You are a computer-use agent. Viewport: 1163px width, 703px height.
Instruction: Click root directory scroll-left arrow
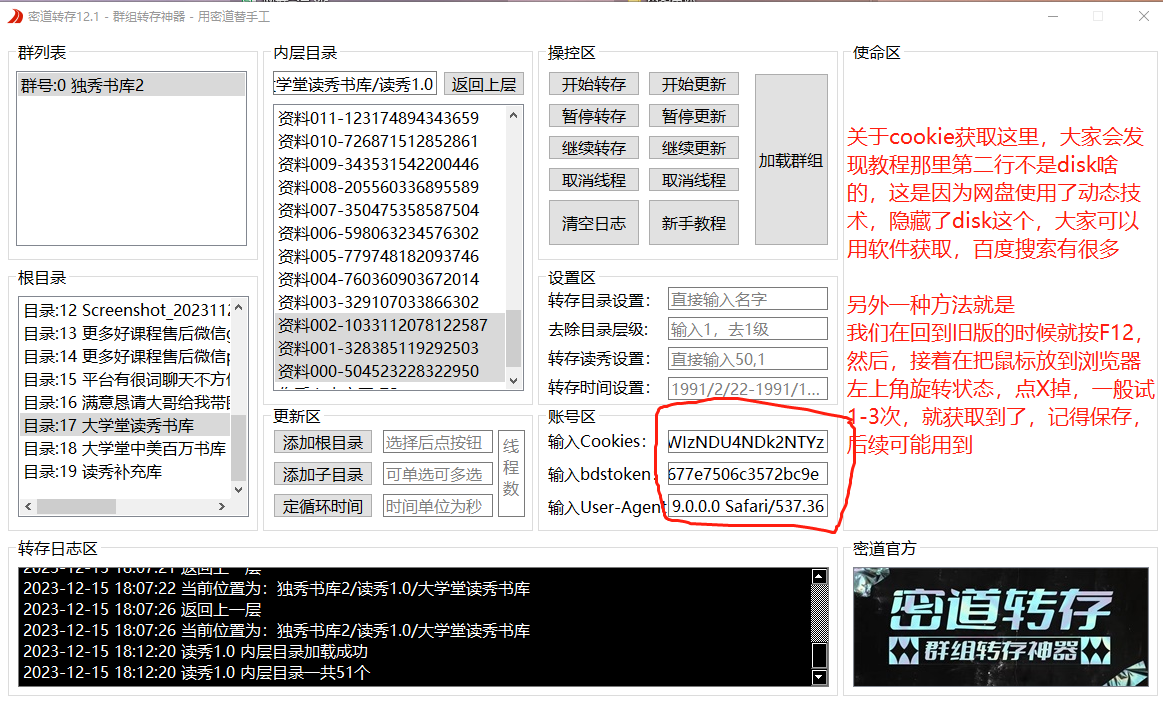(x=28, y=506)
